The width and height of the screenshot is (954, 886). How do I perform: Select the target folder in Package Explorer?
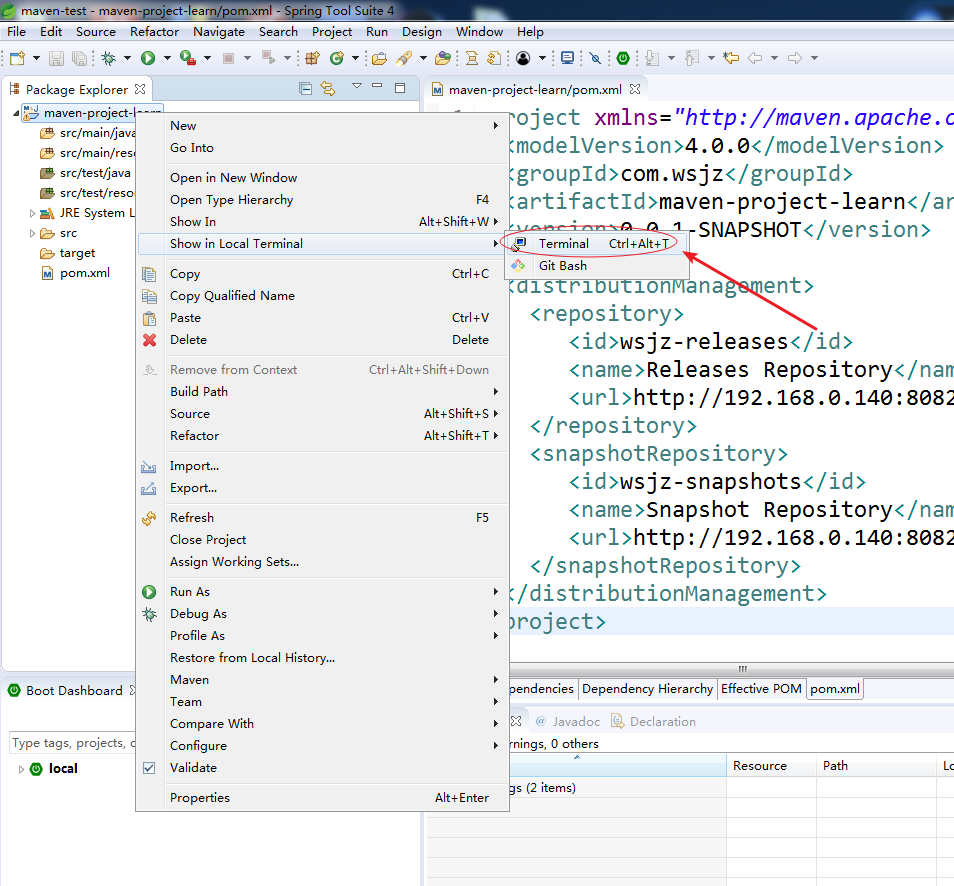pos(68,253)
